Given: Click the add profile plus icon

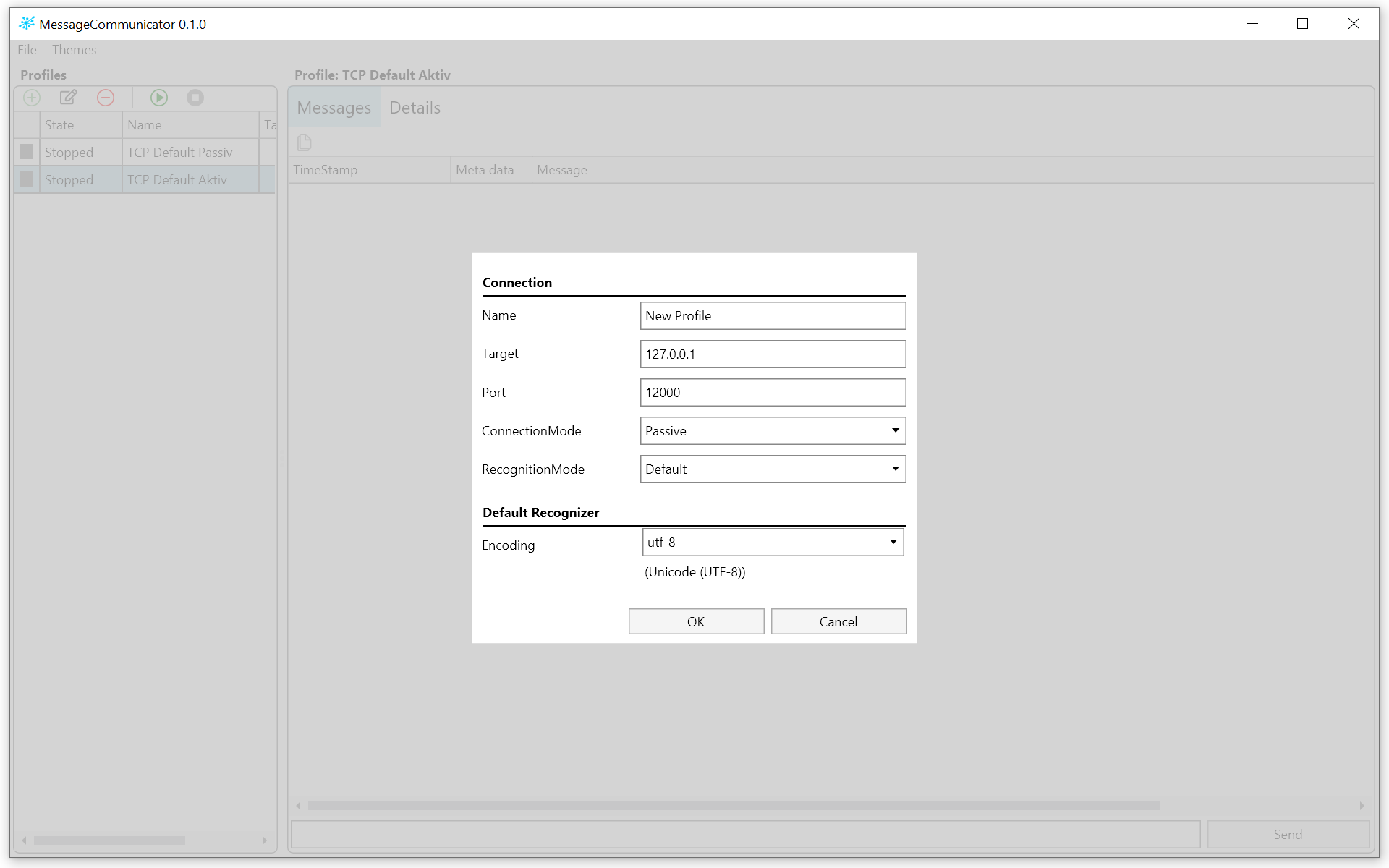Looking at the screenshot, I should click(32, 98).
